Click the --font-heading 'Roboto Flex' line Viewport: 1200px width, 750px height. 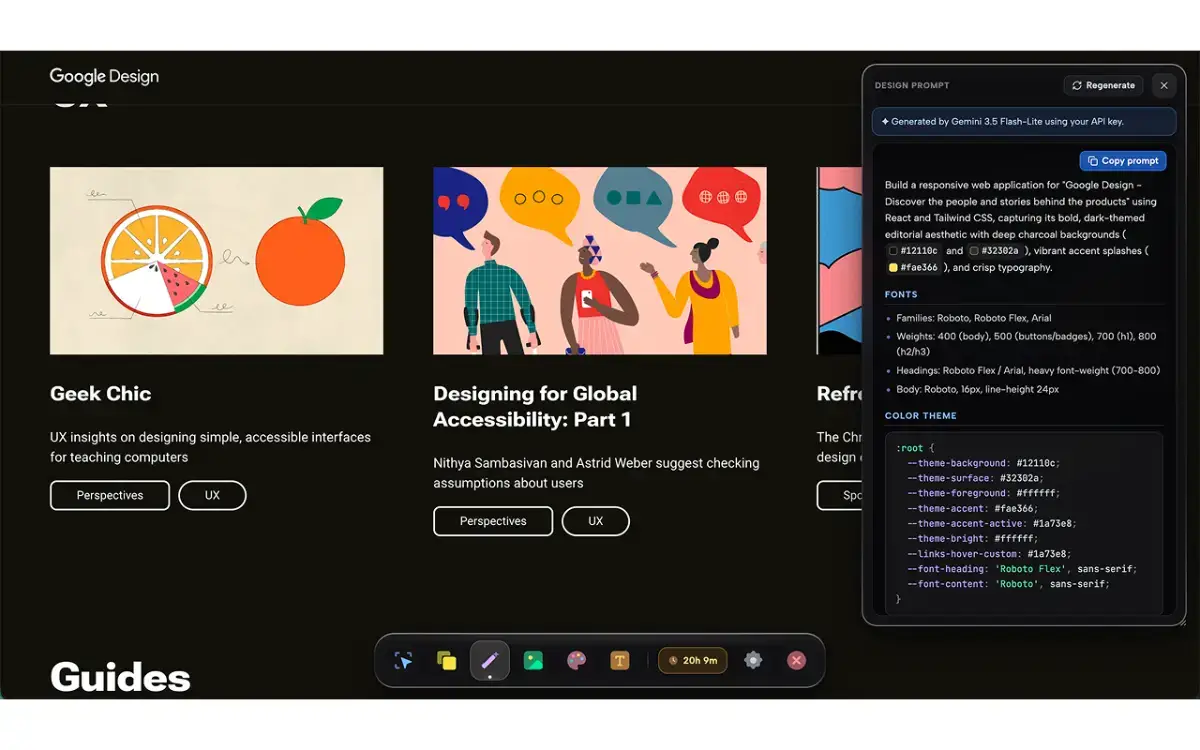click(x=1022, y=569)
